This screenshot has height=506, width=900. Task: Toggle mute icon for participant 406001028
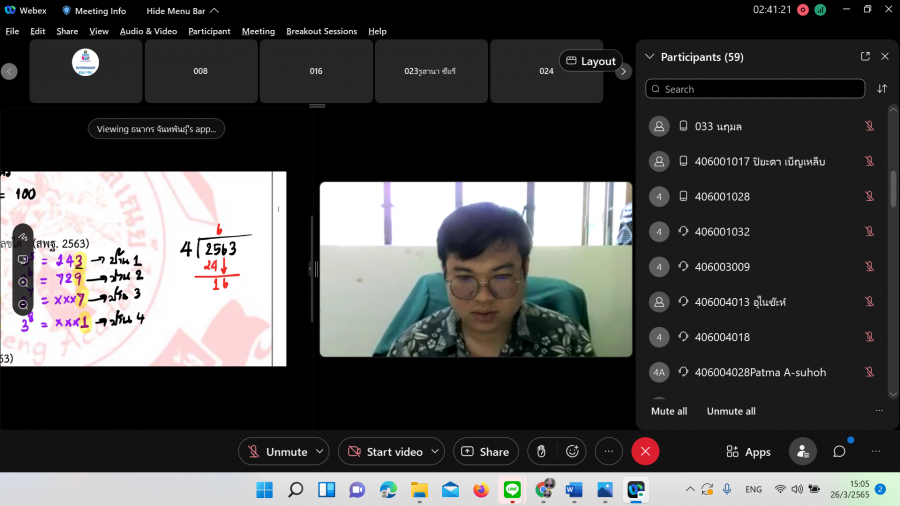[x=869, y=197]
